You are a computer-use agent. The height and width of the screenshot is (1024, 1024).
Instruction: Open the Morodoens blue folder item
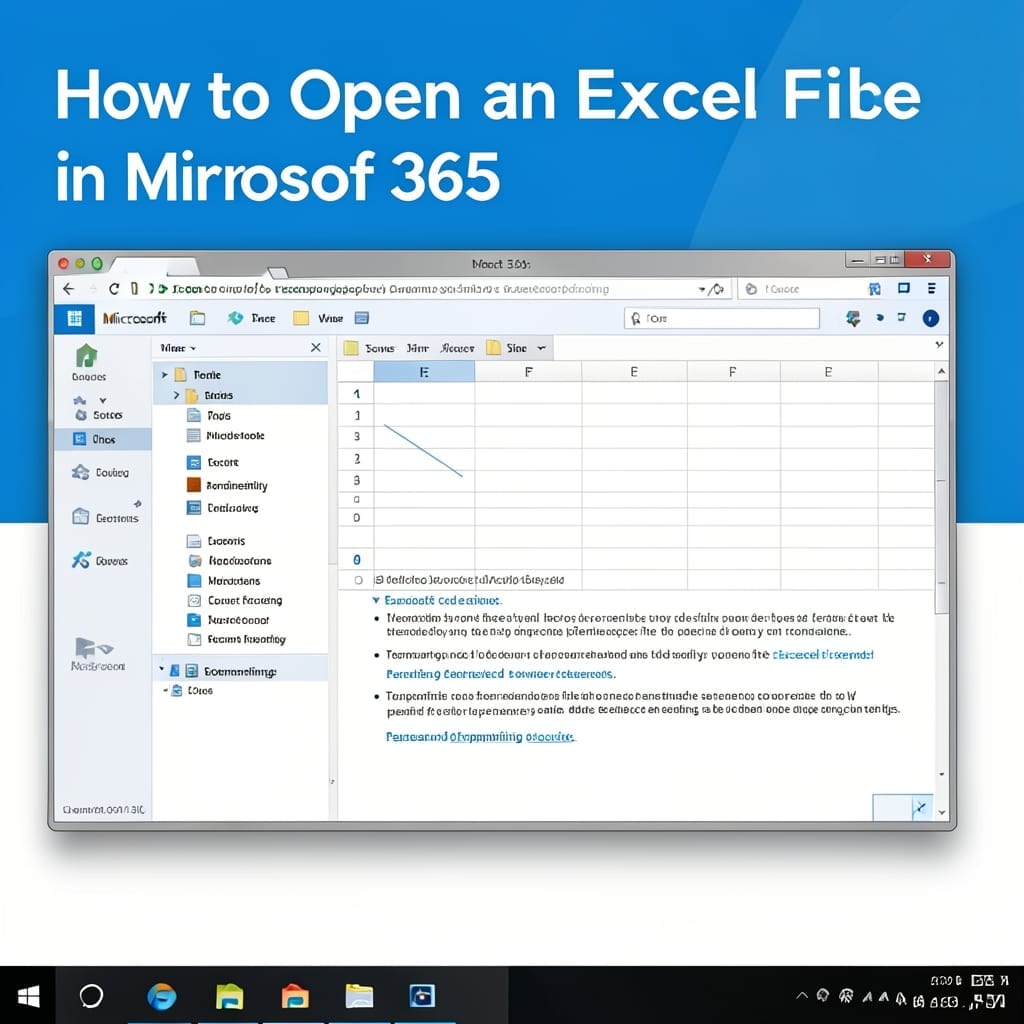tap(223, 581)
